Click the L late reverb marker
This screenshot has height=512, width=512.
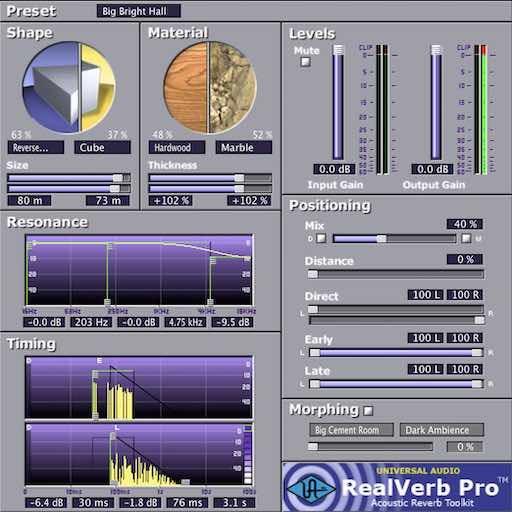(117, 428)
